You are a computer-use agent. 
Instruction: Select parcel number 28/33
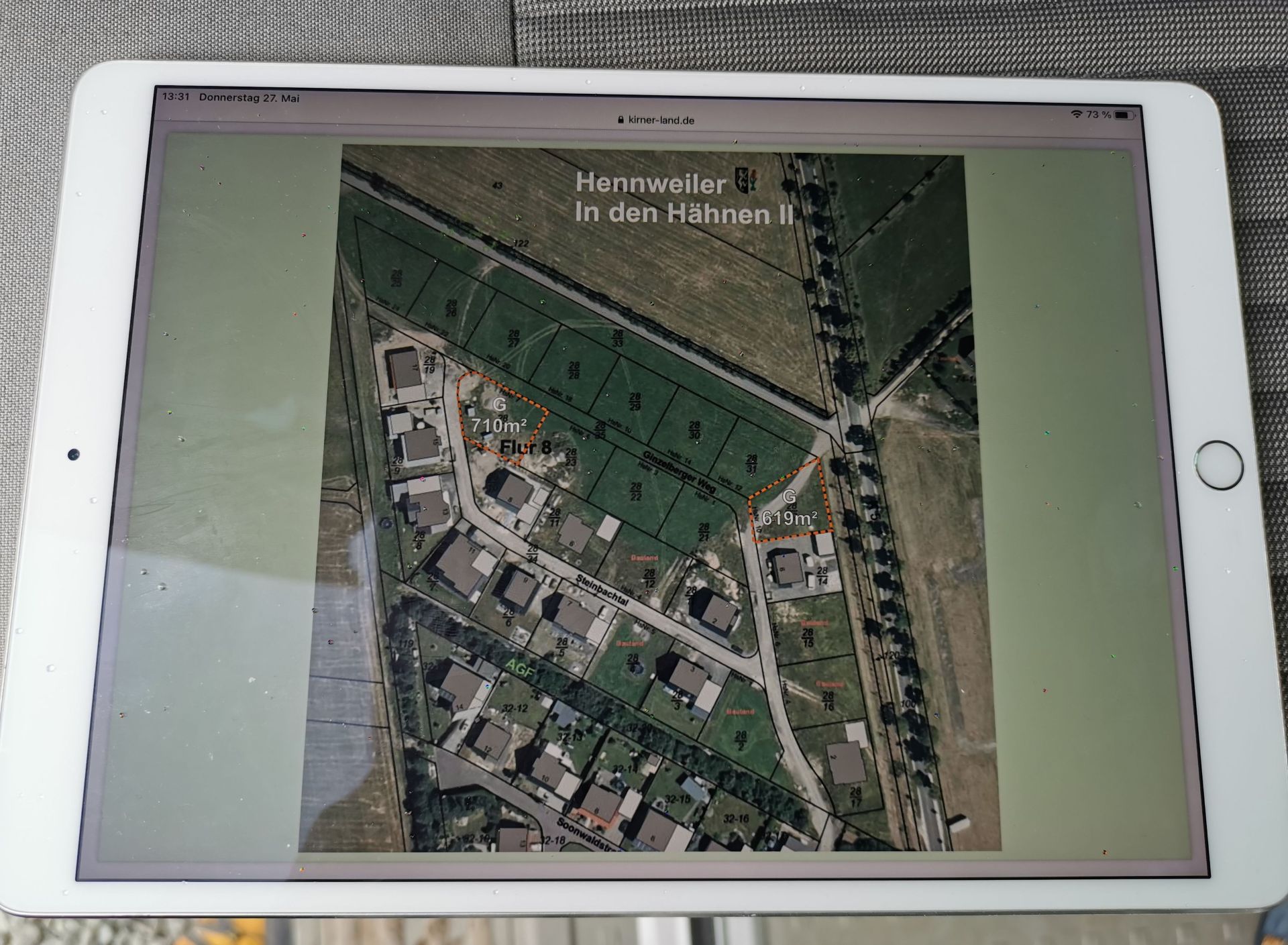(617, 338)
